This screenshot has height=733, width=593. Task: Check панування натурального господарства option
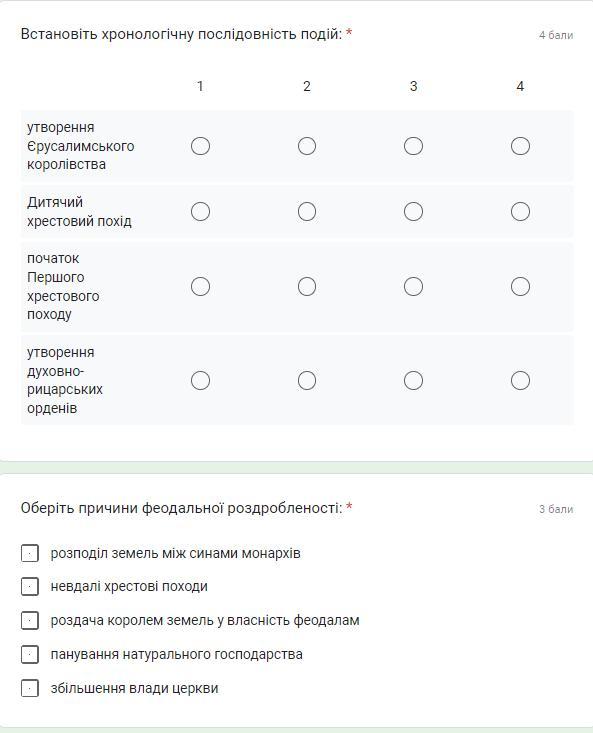click(30, 654)
